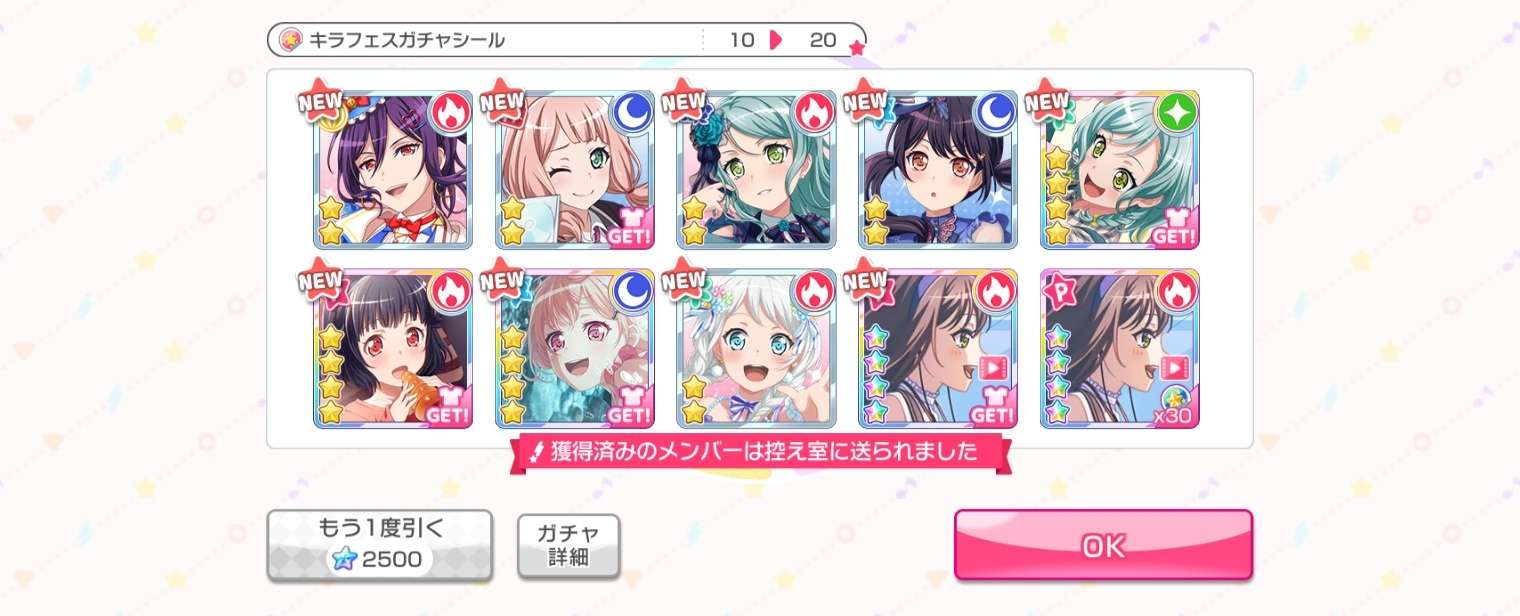This screenshot has height=616, width=1520.
Task: Select the black-haired girl eating bread card
Action: (x=393, y=349)
